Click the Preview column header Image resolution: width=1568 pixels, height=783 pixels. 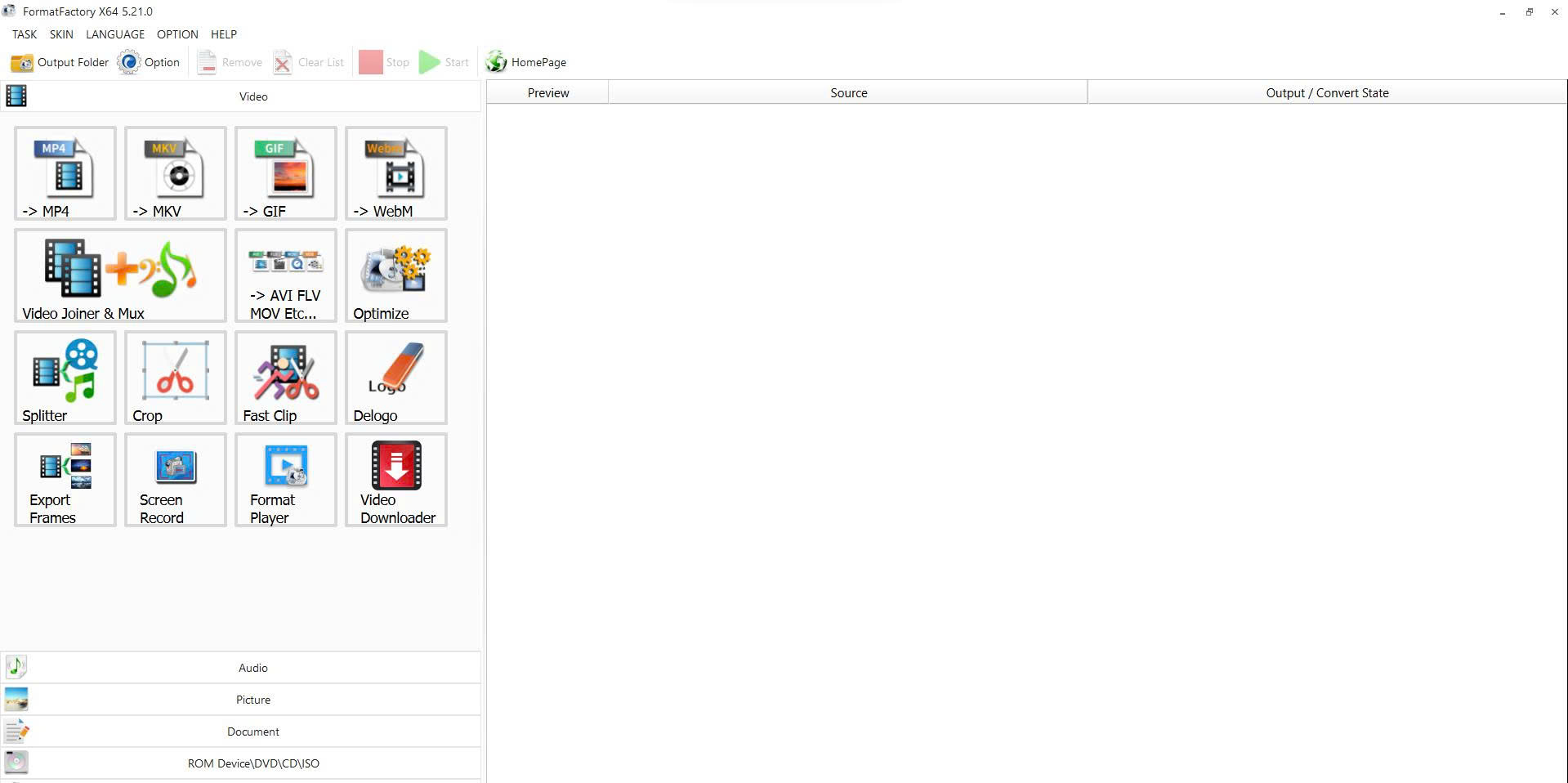548,92
